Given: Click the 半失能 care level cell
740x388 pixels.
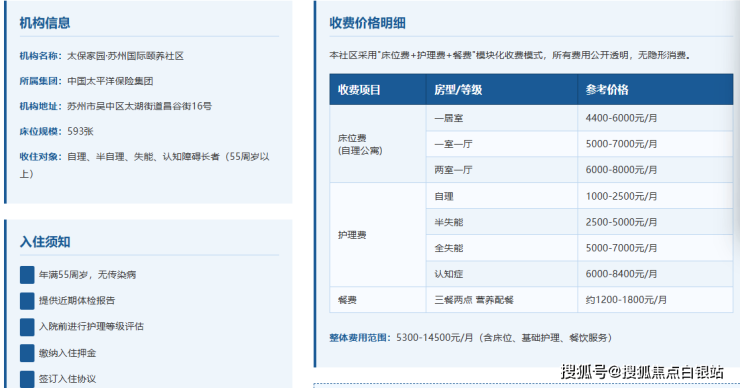Looking at the screenshot, I should (x=502, y=222).
